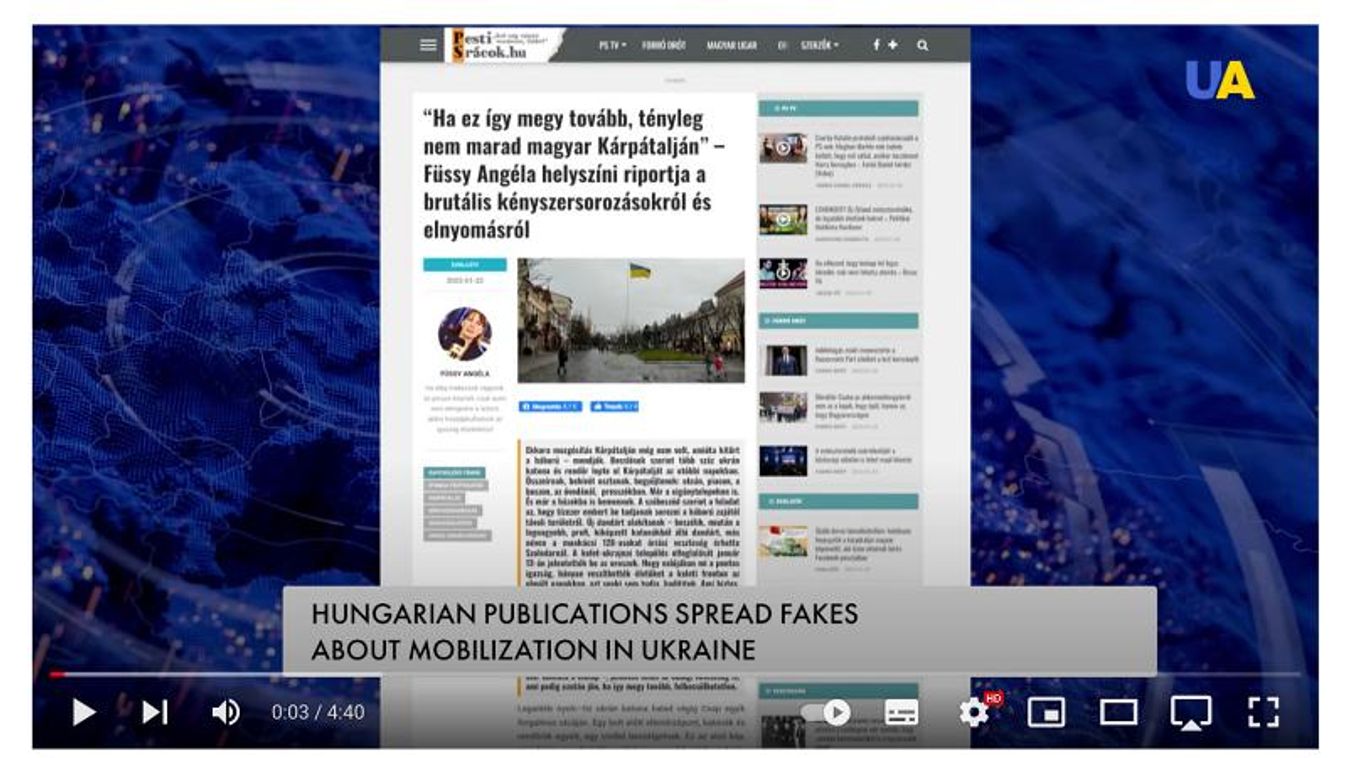This screenshot has height=758, width=1347.
Task: Click the Pesti Srácok.hu logo
Action: click(x=505, y=45)
